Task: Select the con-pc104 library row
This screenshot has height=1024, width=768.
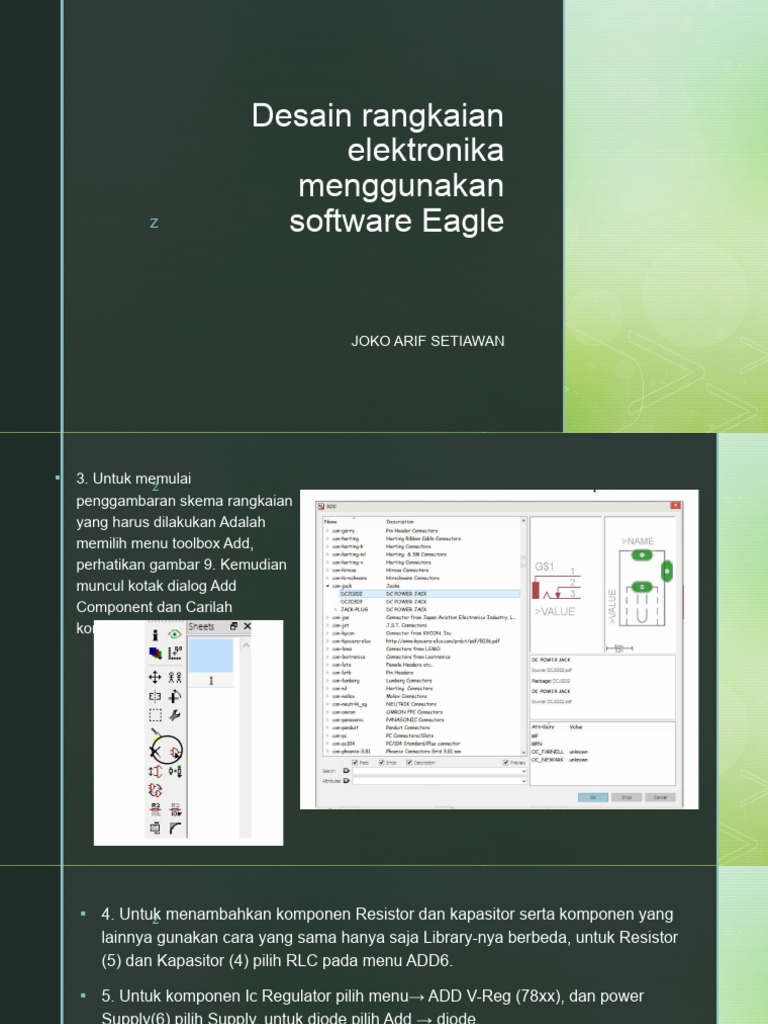Action: (x=423, y=743)
